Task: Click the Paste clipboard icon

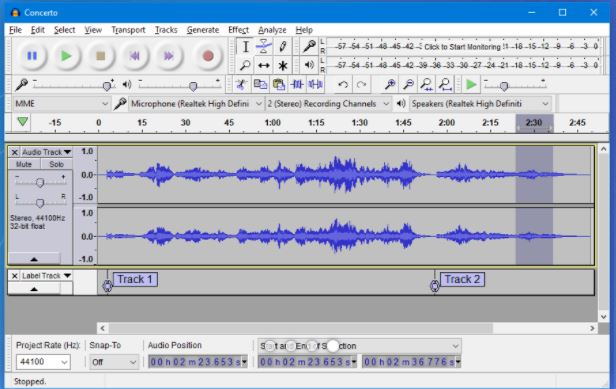Action: click(279, 84)
